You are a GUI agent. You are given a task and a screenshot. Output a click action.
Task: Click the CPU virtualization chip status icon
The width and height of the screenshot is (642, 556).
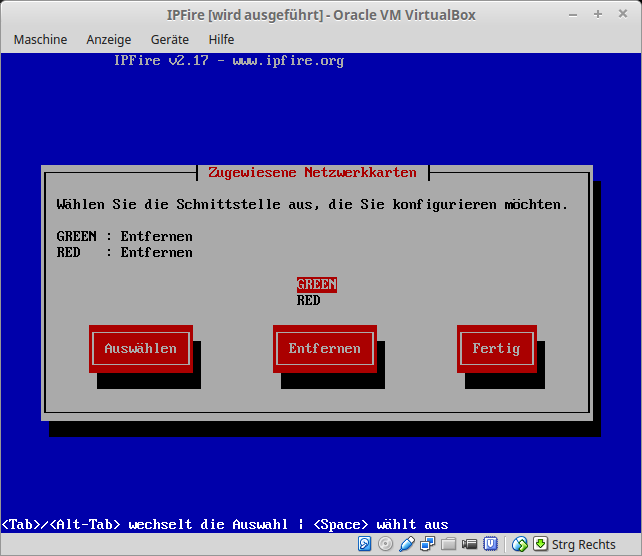[491, 544]
